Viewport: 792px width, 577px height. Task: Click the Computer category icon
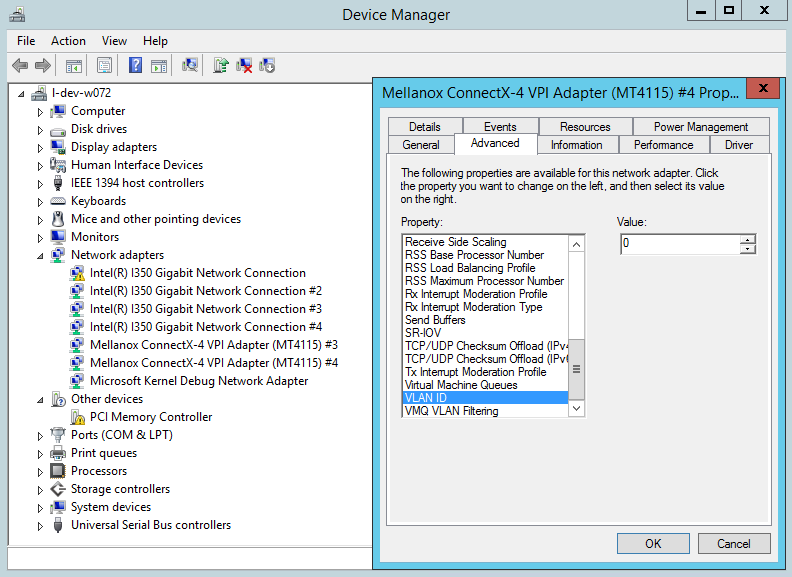click(x=58, y=111)
